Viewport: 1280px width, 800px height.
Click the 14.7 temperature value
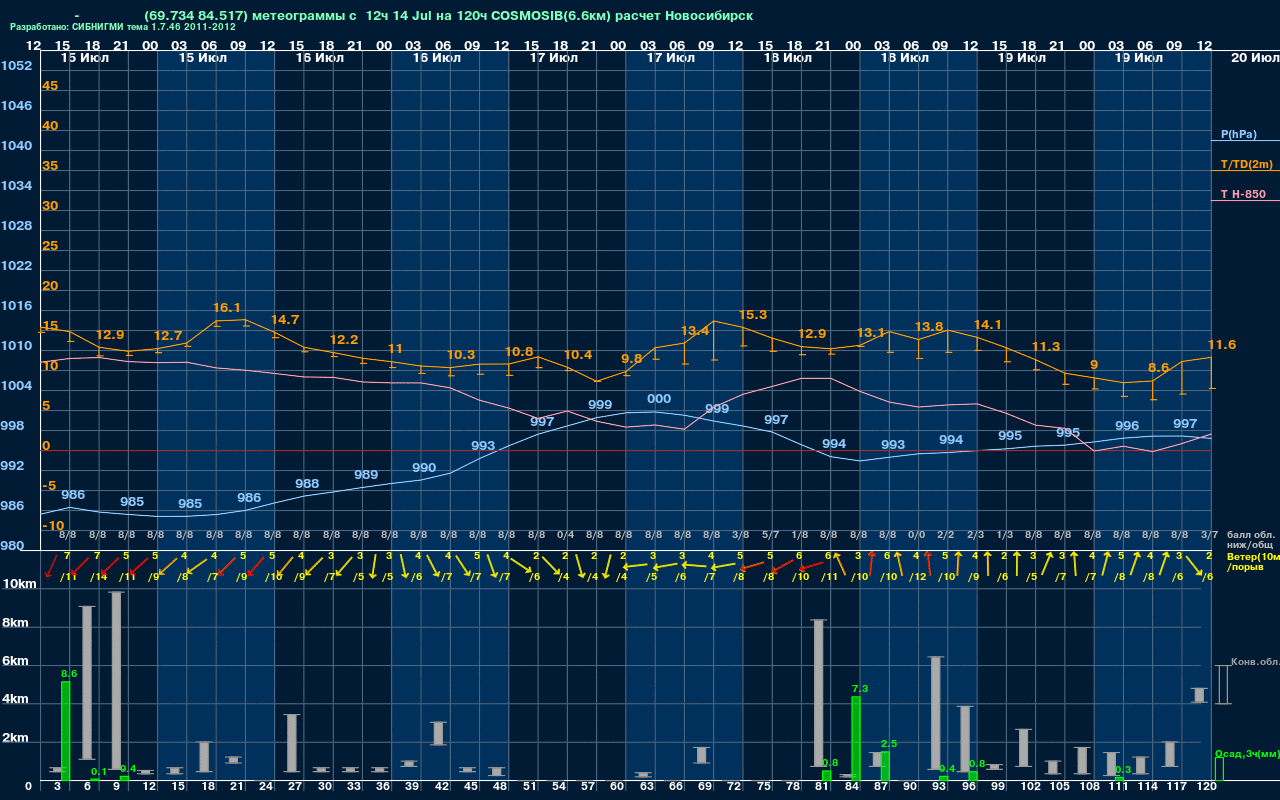pyautogui.click(x=285, y=320)
